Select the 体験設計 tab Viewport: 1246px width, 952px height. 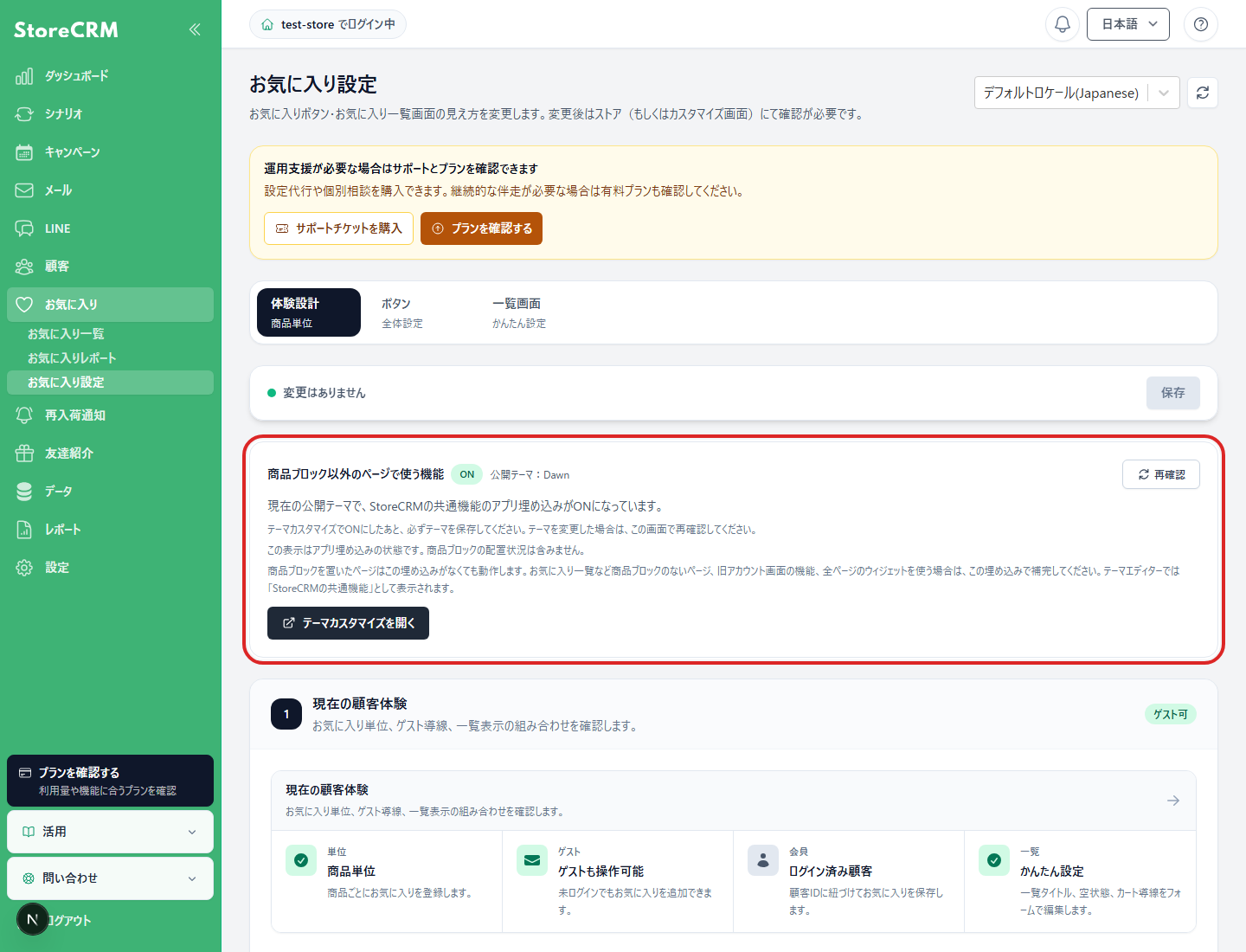click(309, 312)
